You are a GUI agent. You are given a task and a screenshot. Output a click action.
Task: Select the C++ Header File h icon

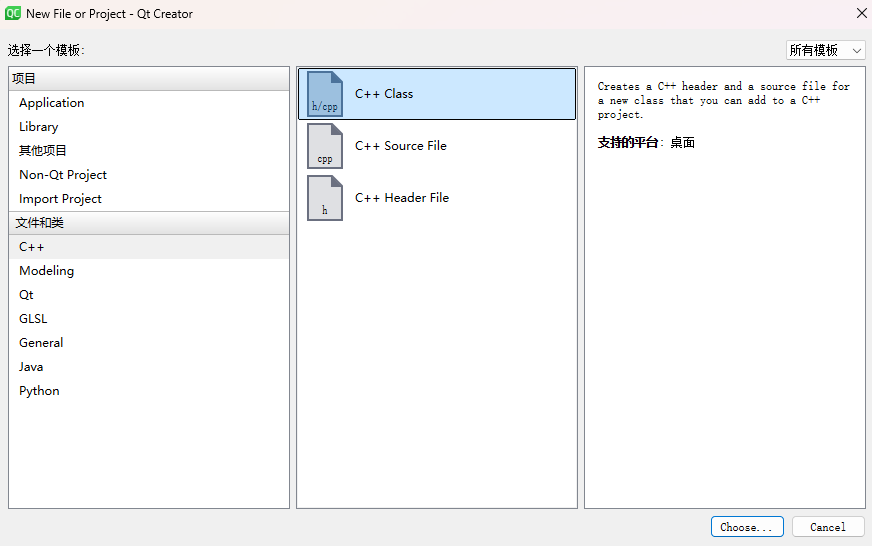325,198
